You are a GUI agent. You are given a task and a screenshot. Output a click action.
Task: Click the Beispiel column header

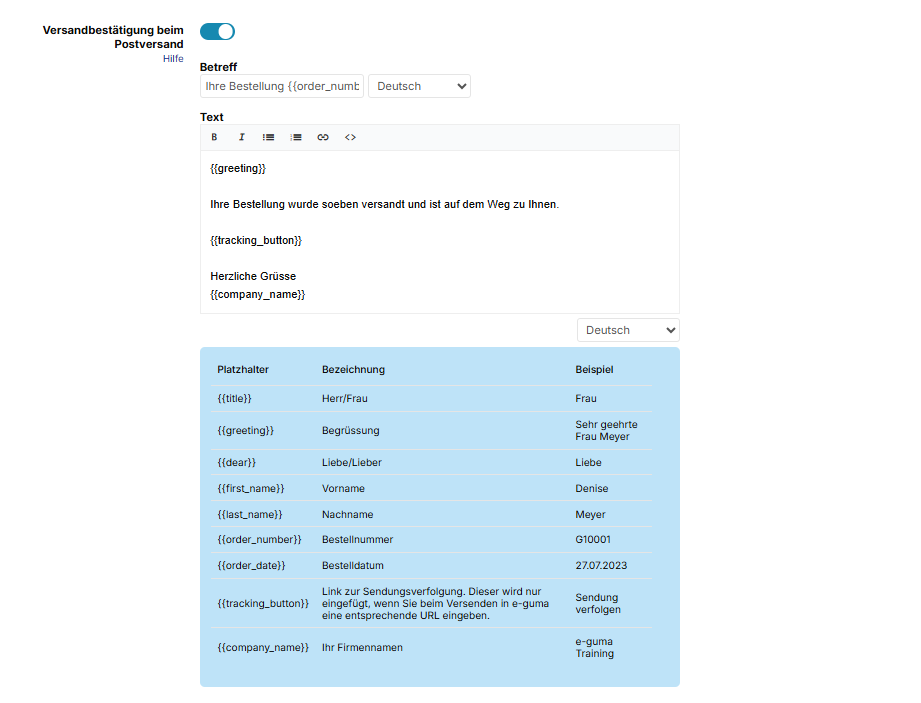594,369
